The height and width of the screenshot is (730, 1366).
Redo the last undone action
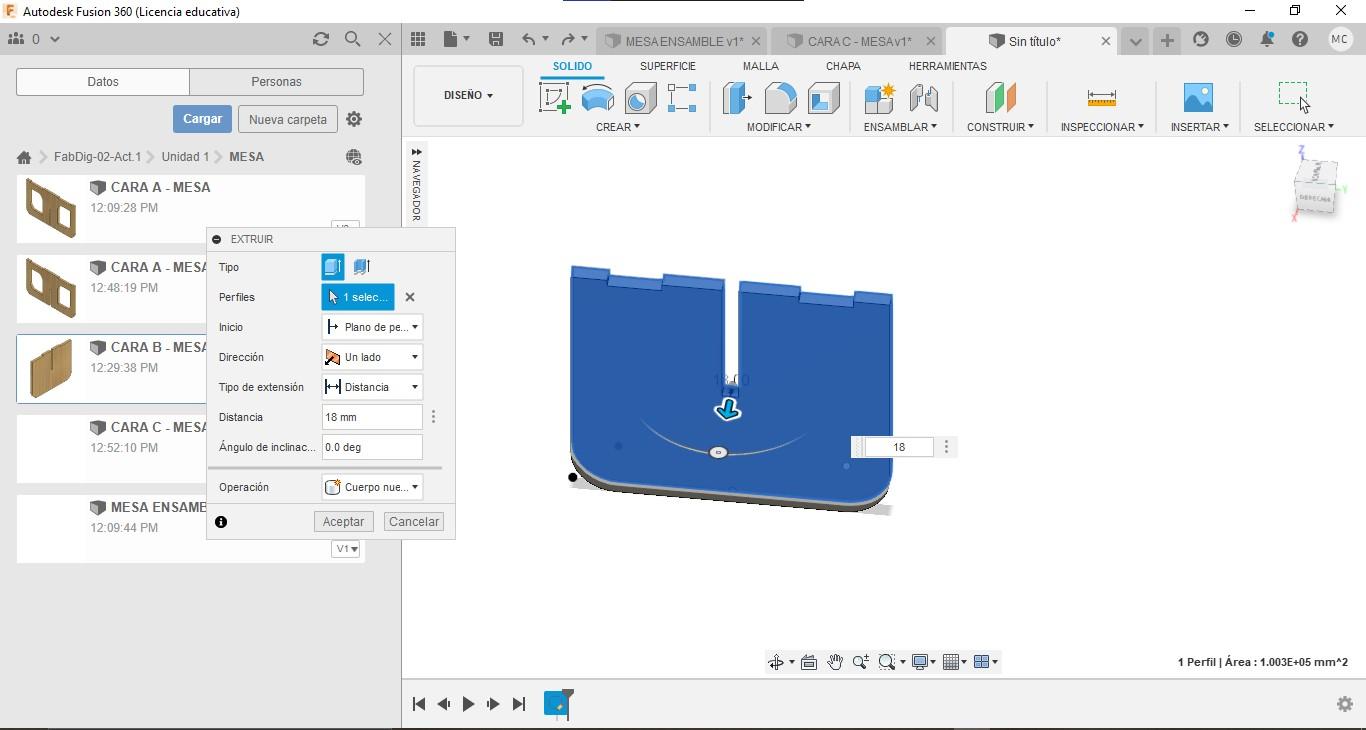click(568, 39)
